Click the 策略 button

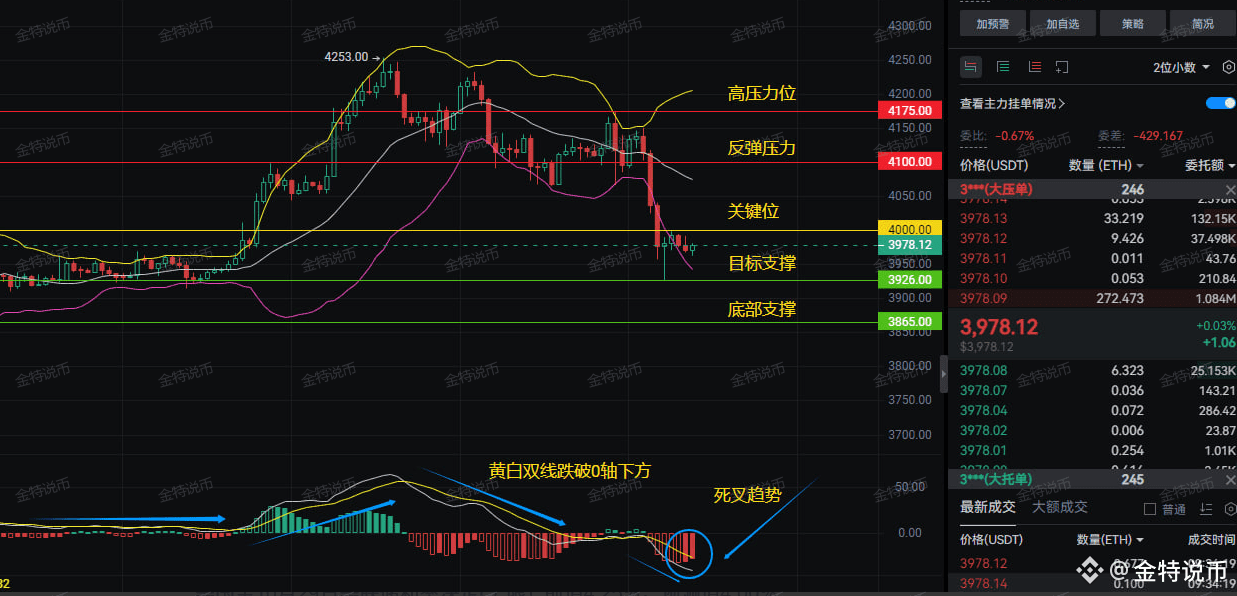click(1133, 24)
